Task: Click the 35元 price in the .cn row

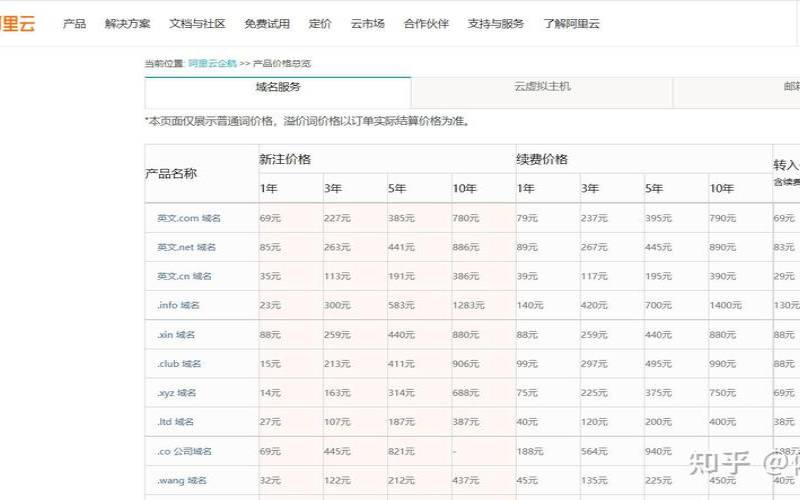Action: pyautogui.click(x=270, y=276)
